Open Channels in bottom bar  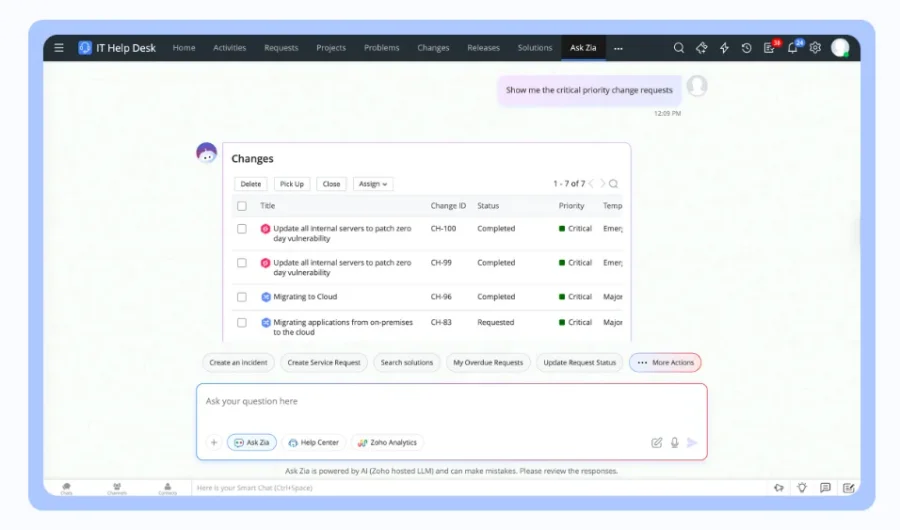[117, 488]
